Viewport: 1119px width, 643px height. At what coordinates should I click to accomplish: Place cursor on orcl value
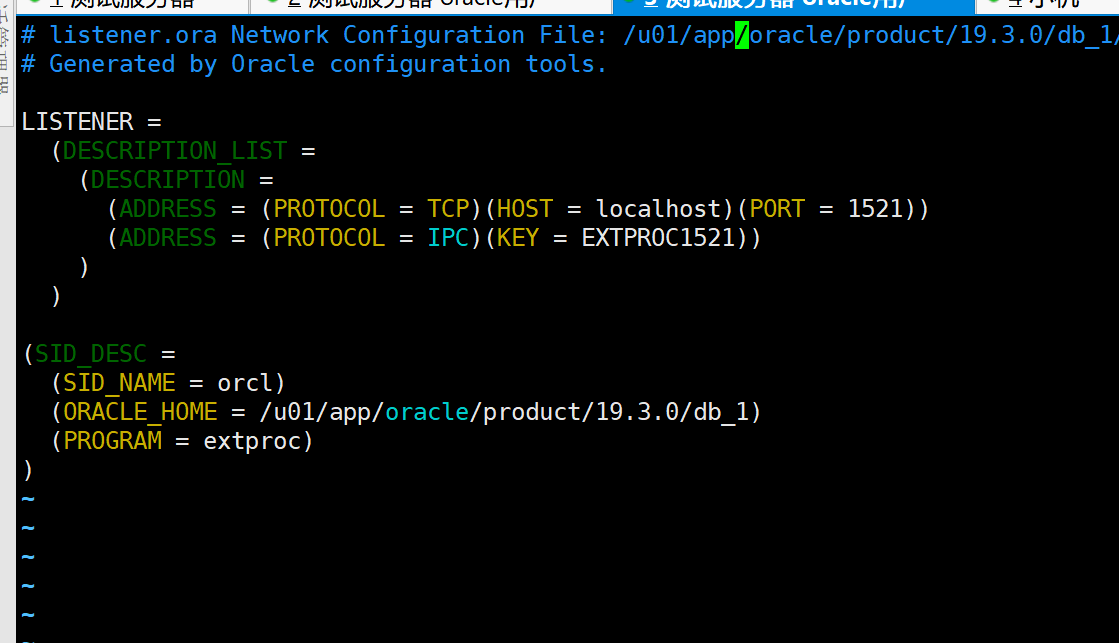245,383
